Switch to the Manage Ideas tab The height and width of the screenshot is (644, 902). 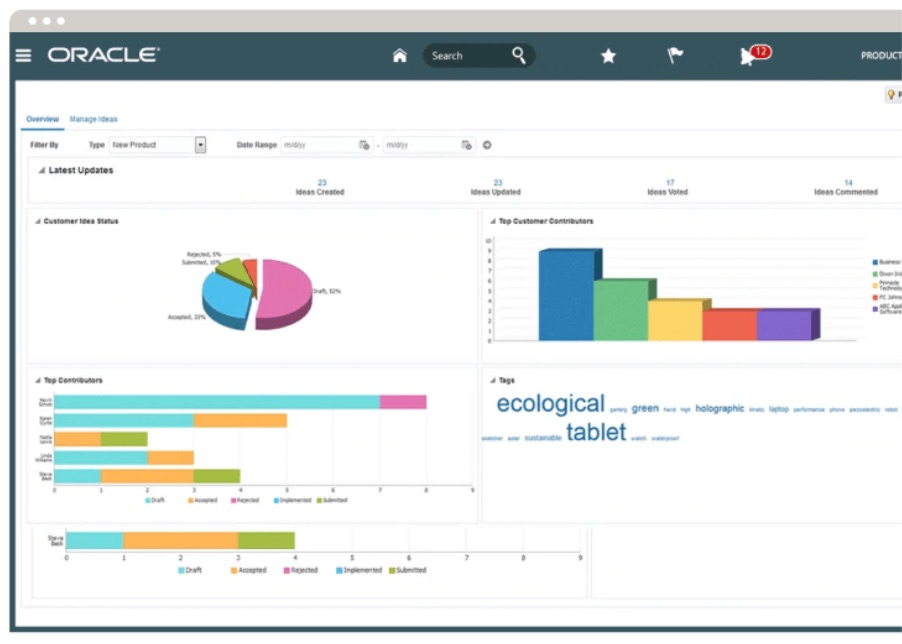click(93, 119)
